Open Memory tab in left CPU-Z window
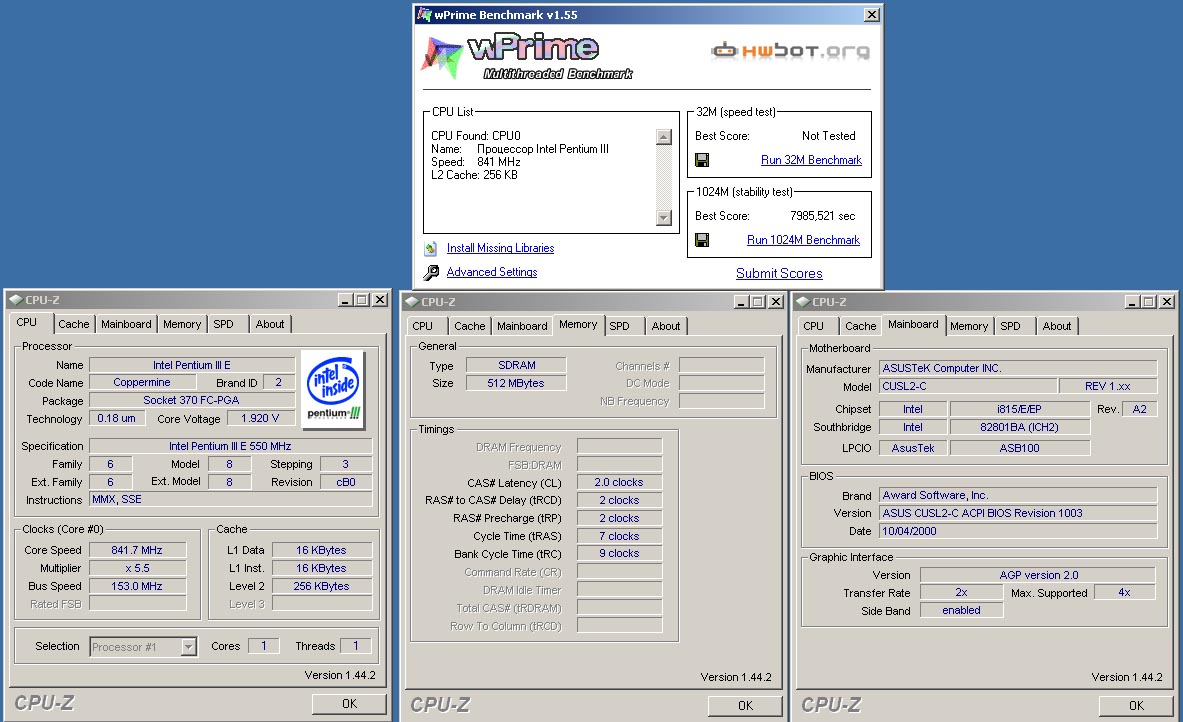This screenshot has width=1183, height=722. coord(182,324)
